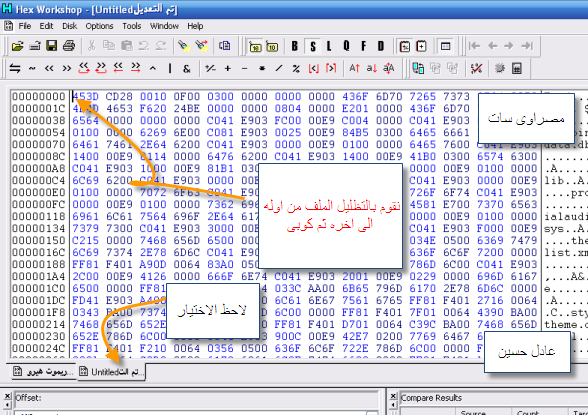
Task: Toggle the Q (quad) data type button
Action: point(346,46)
